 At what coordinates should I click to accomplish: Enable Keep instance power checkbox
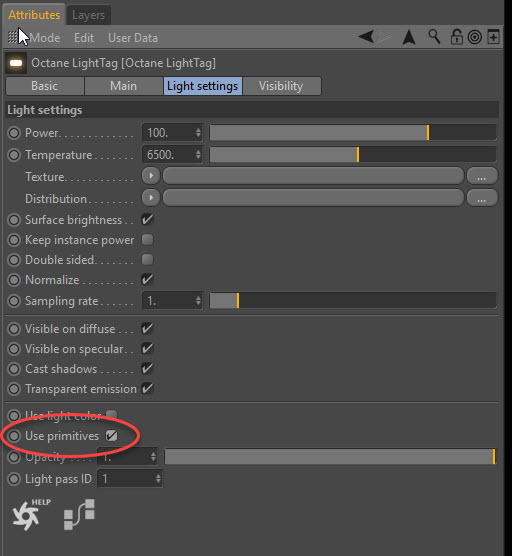[147, 240]
